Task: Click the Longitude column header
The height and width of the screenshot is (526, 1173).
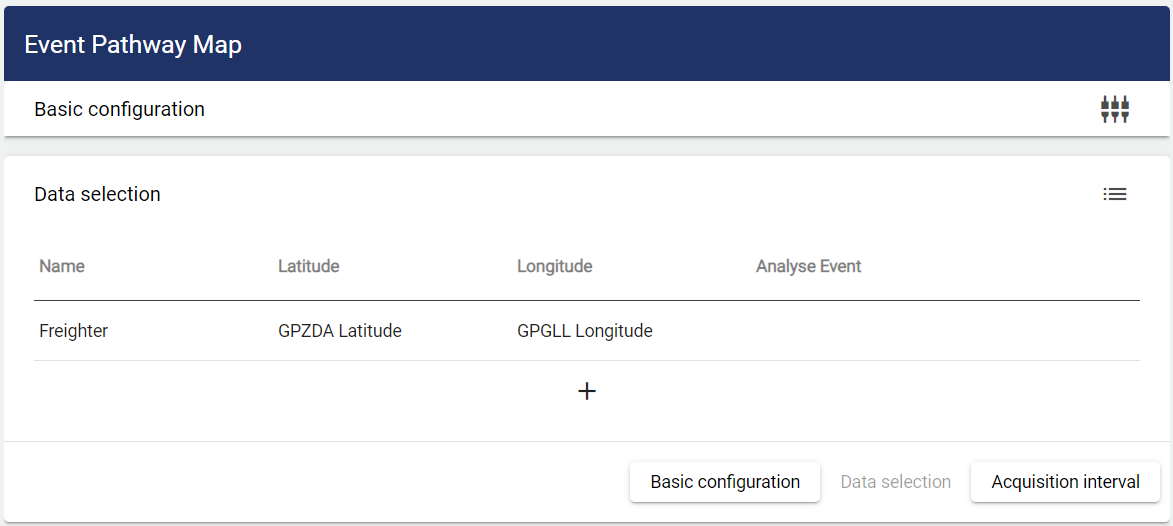Action: click(x=554, y=266)
